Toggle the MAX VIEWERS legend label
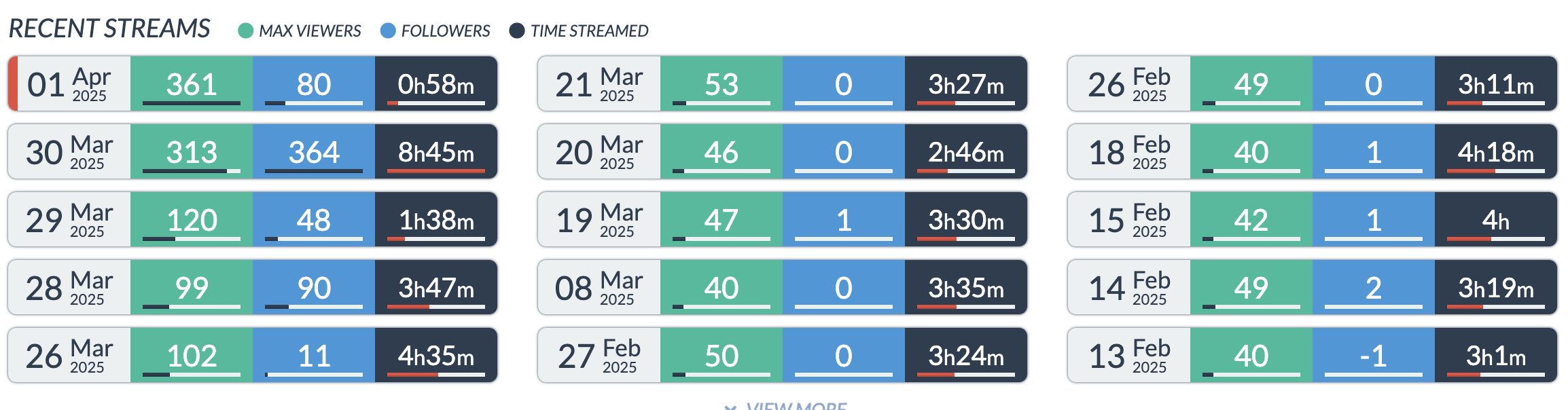 coord(310,31)
